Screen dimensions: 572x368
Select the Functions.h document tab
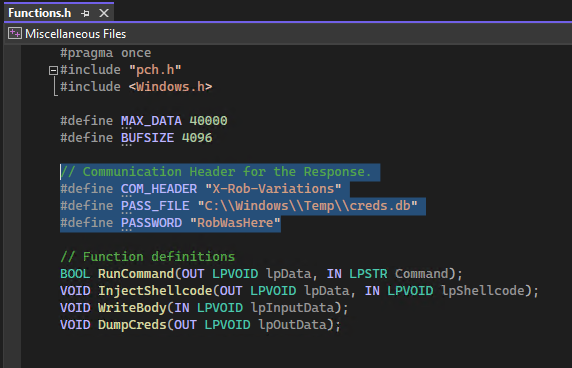40,13
